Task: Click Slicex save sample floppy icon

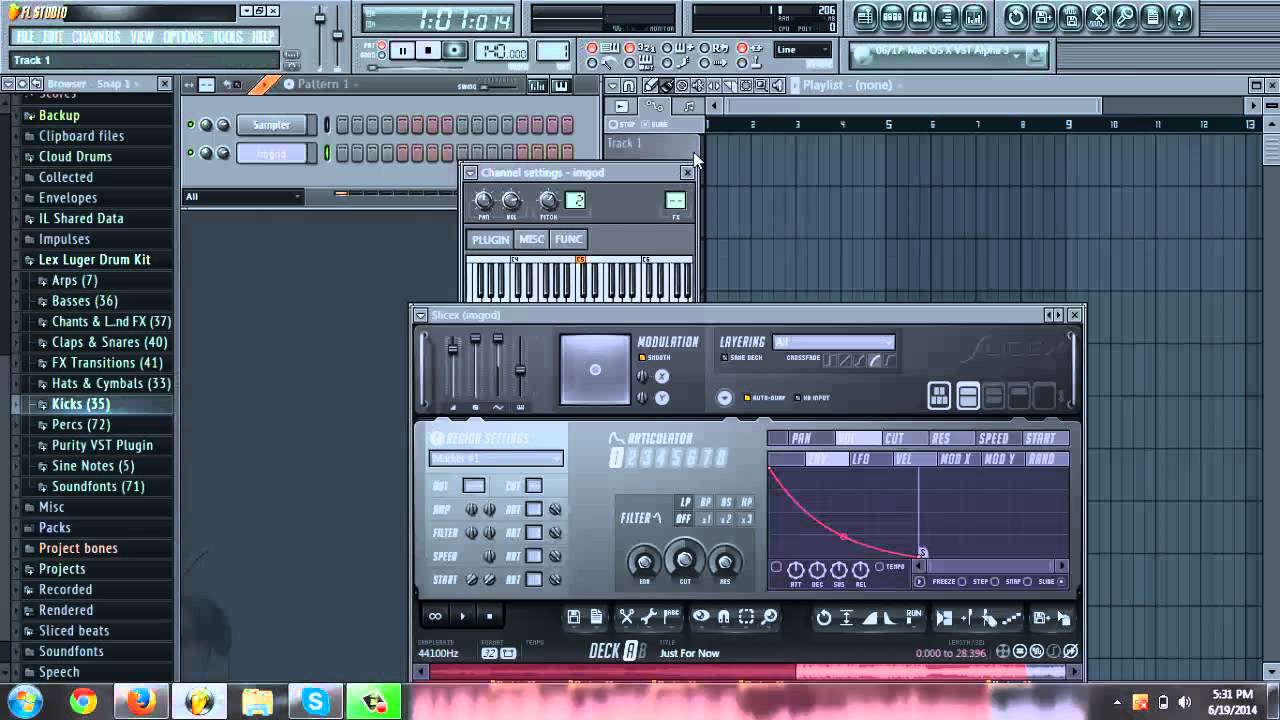Action: [574, 617]
